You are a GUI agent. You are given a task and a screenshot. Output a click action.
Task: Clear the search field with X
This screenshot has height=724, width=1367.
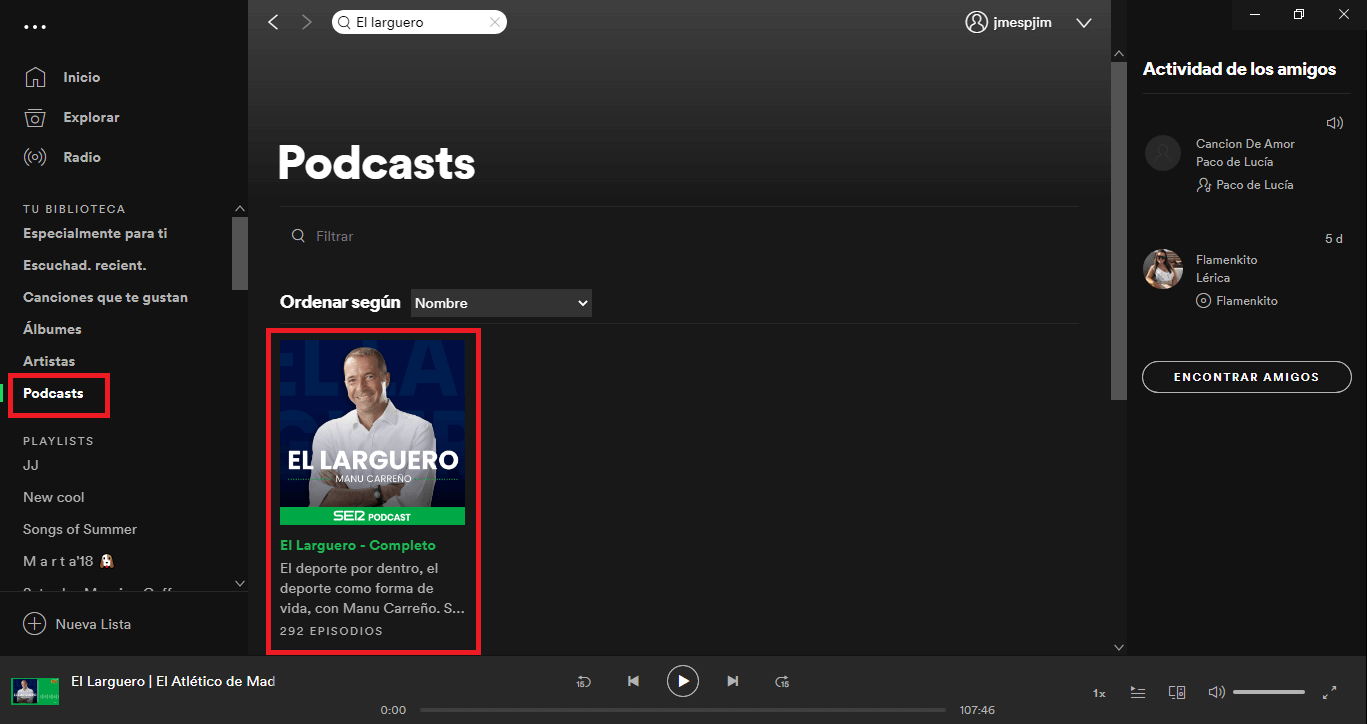[x=494, y=22]
